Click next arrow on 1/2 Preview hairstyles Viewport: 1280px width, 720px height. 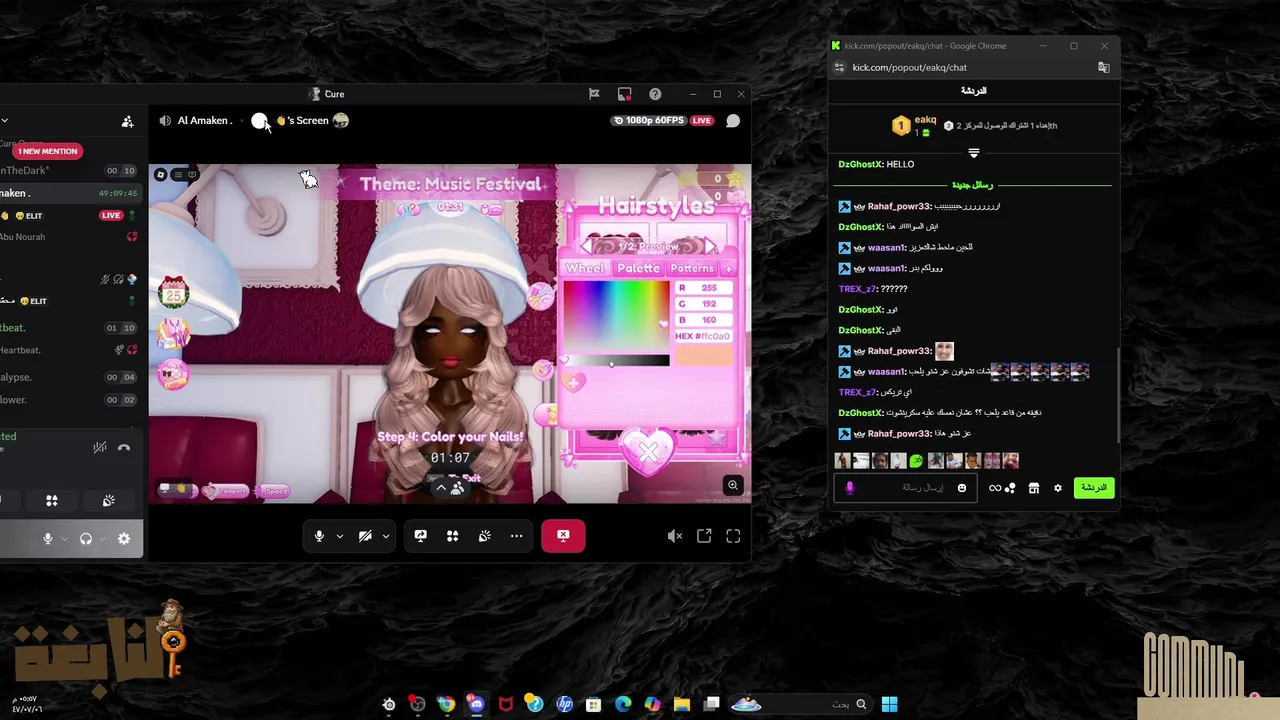(x=710, y=246)
